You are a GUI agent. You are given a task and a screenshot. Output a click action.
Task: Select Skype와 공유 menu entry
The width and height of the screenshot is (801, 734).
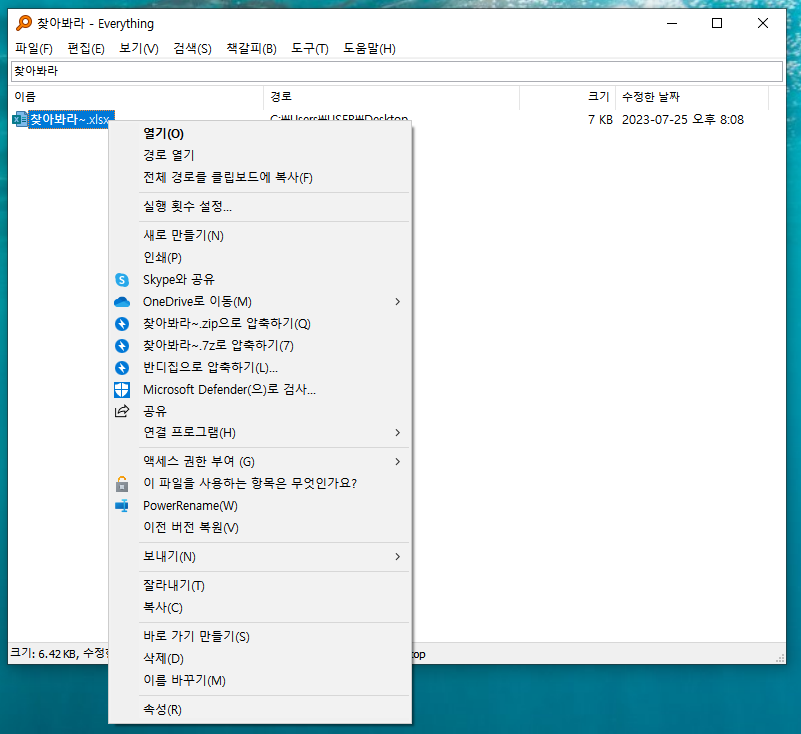260,280
